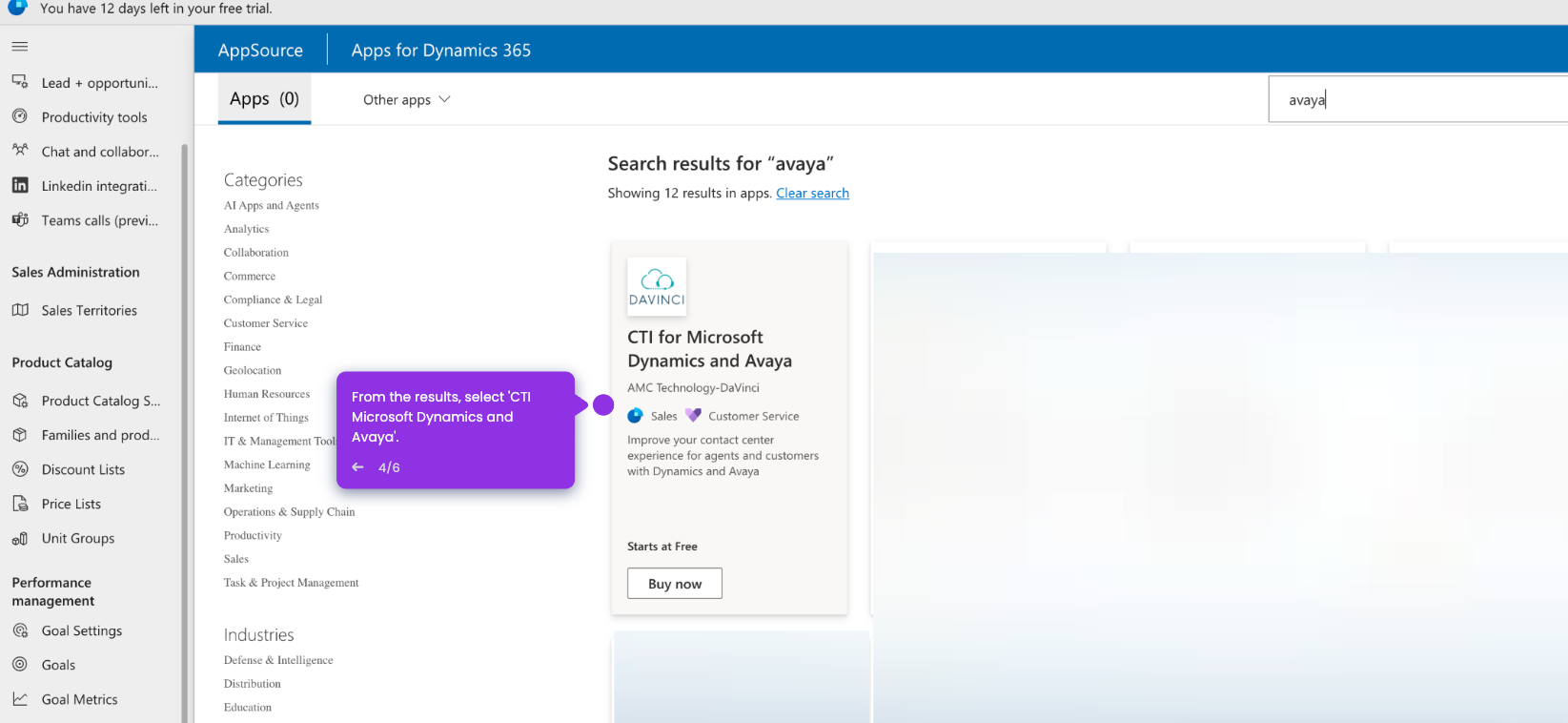This screenshot has width=1568, height=723.
Task: Open the AppSource header link
Action: [x=260, y=50]
